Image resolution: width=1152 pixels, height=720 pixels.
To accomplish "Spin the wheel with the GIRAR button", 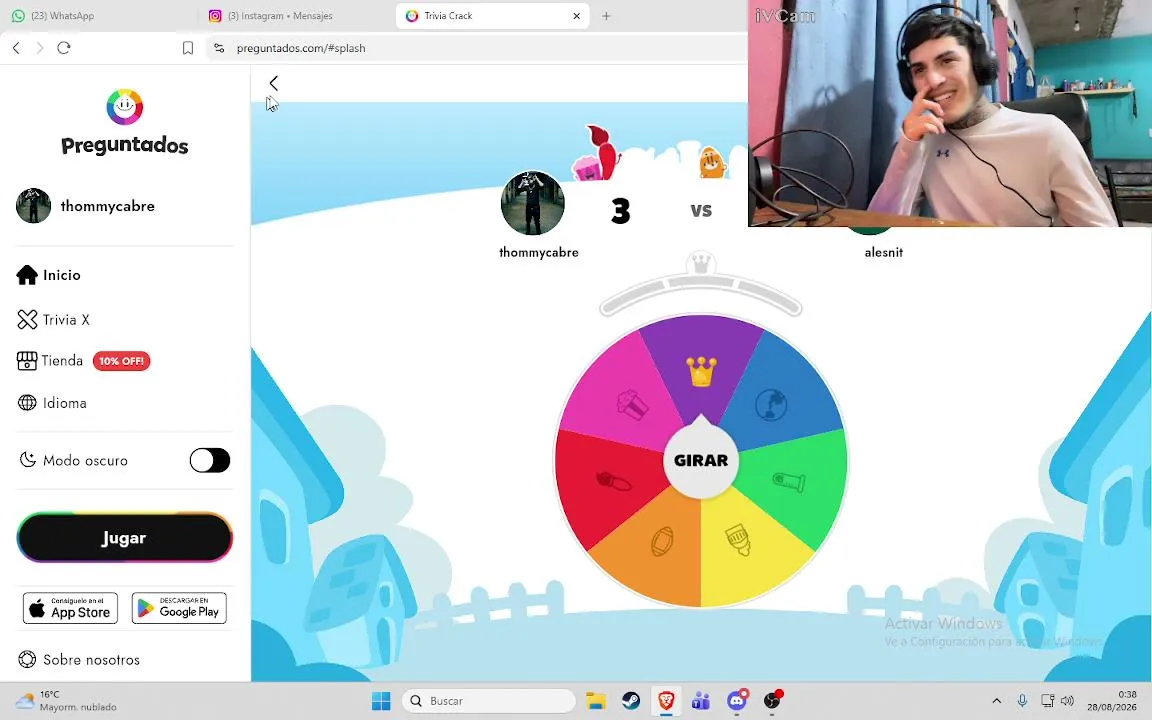I will pos(701,461).
